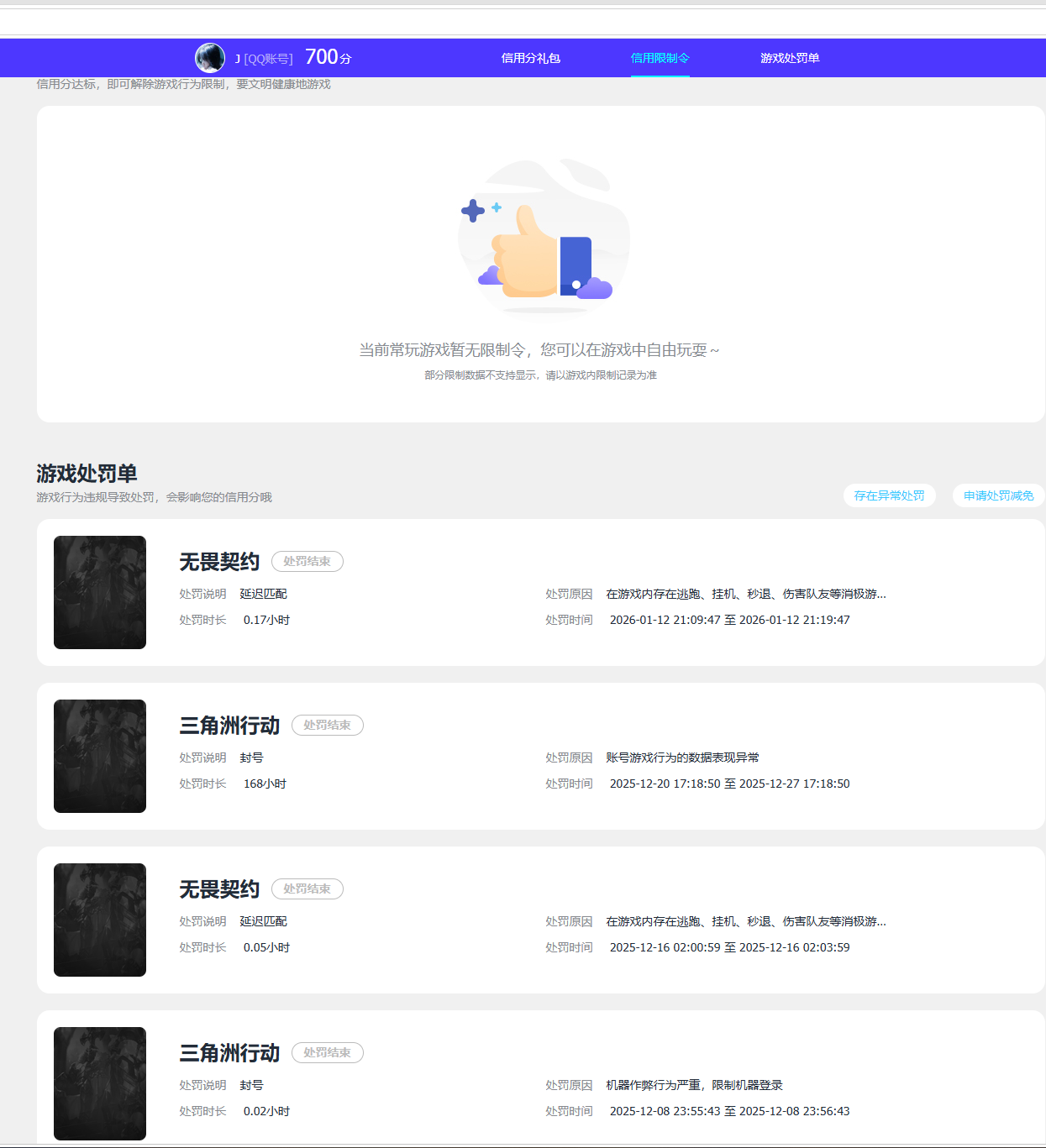Click the 无畏契约 title with 0.05小时 duration

pos(219,889)
